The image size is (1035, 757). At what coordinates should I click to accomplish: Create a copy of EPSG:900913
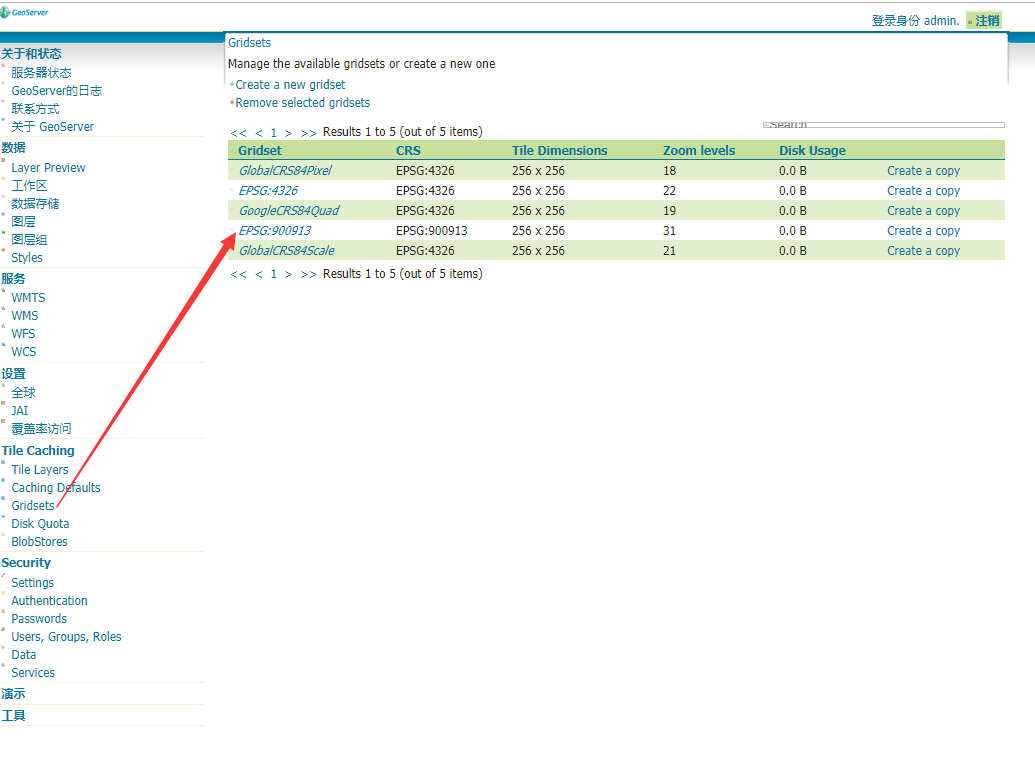click(923, 230)
